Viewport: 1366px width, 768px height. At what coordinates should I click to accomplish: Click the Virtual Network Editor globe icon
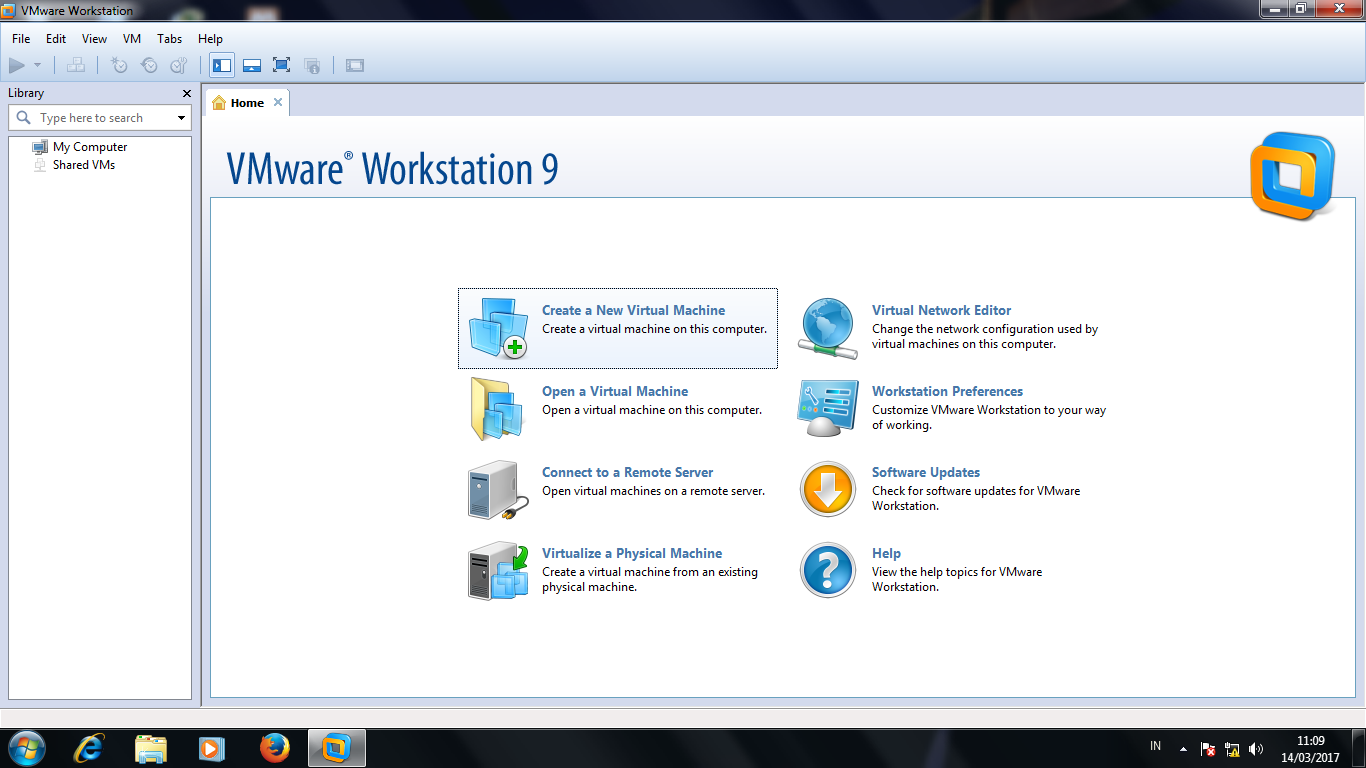click(828, 328)
